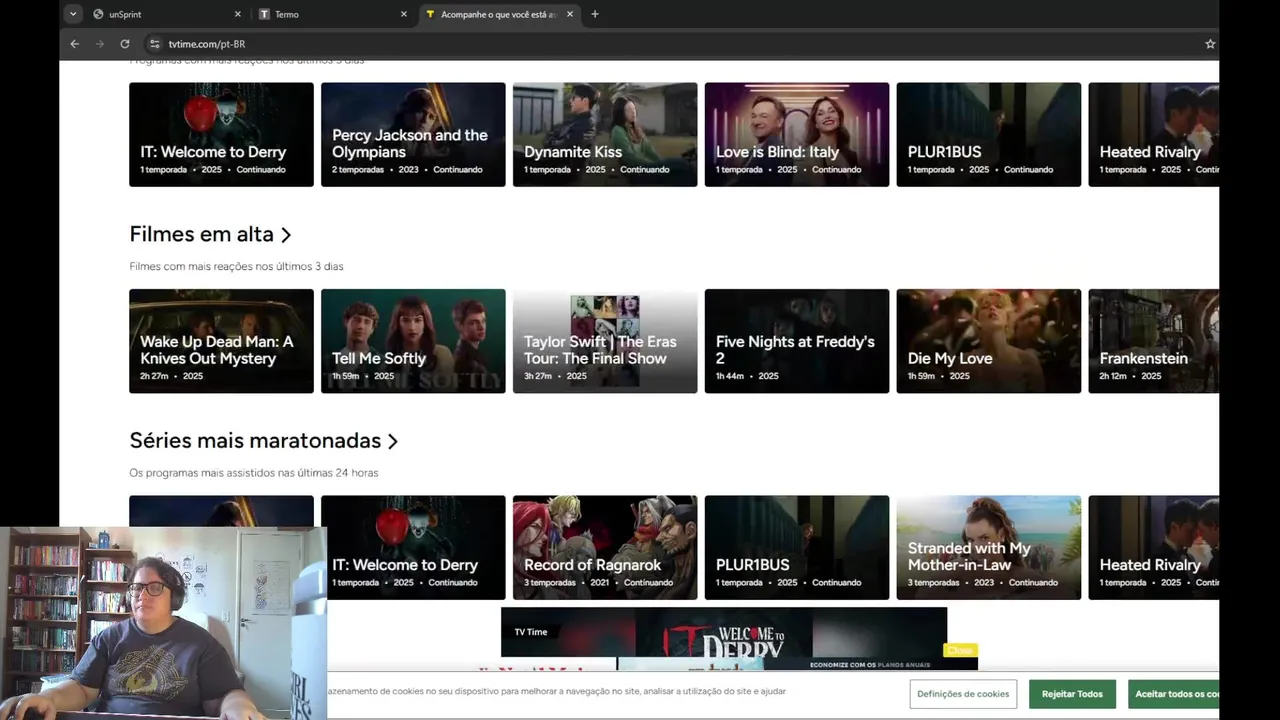Open Five Nights at Freddy's 2 card
The image size is (1280, 720).
pos(797,341)
